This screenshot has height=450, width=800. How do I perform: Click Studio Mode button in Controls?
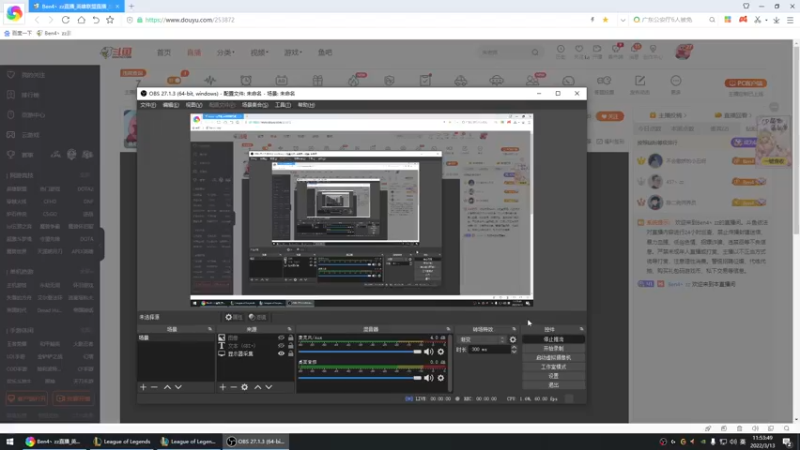554,367
